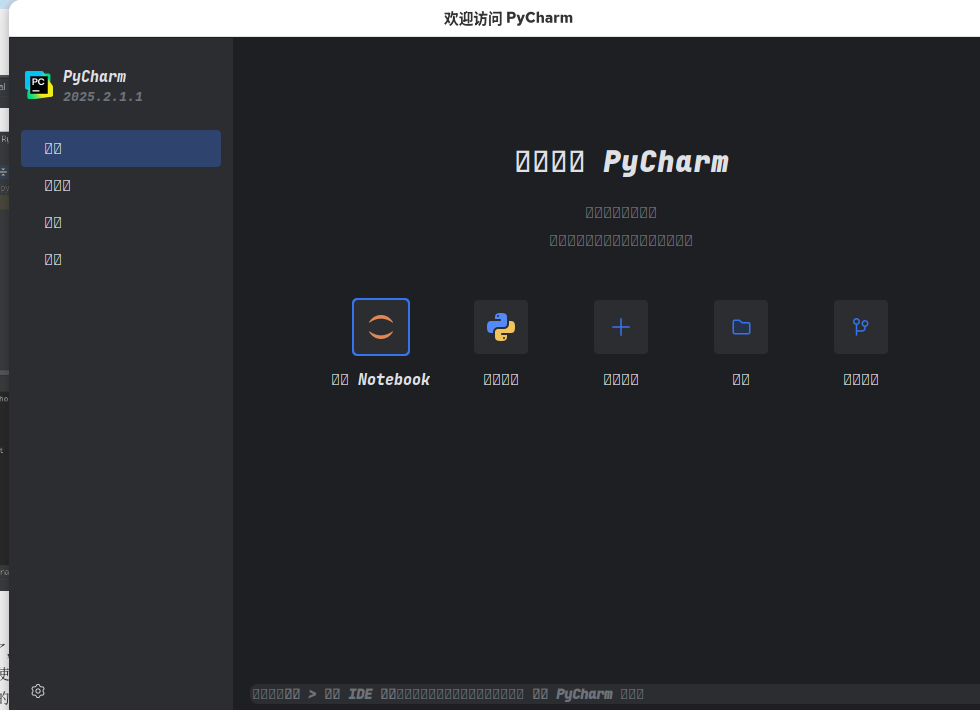Select the last sidebar tab
980x710 pixels.
121,259
